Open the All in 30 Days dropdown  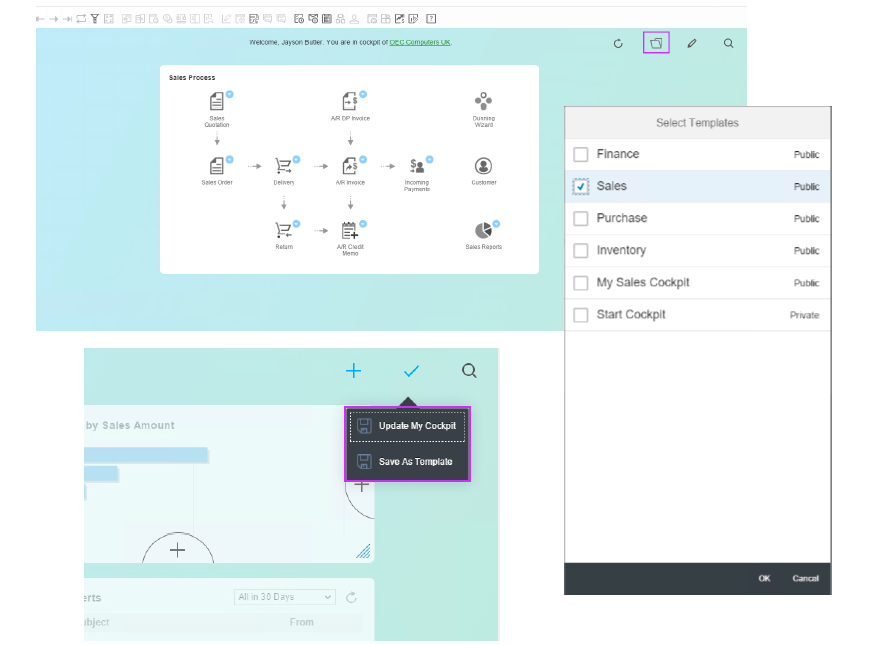click(284, 597)
